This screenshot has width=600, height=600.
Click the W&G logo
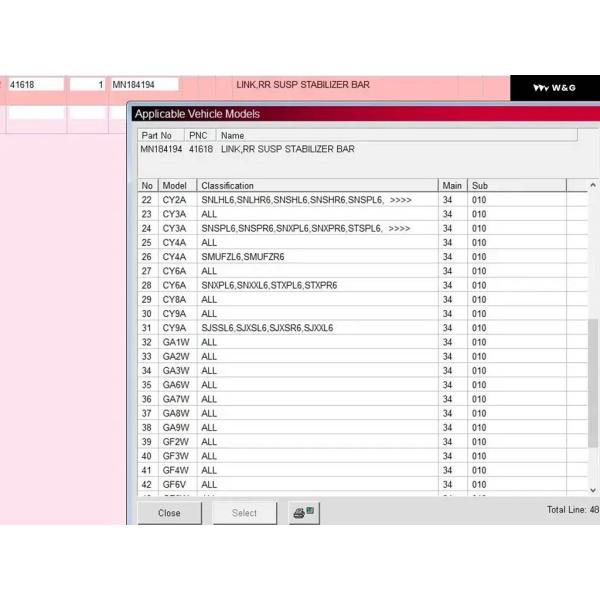[x=555, y=88]
